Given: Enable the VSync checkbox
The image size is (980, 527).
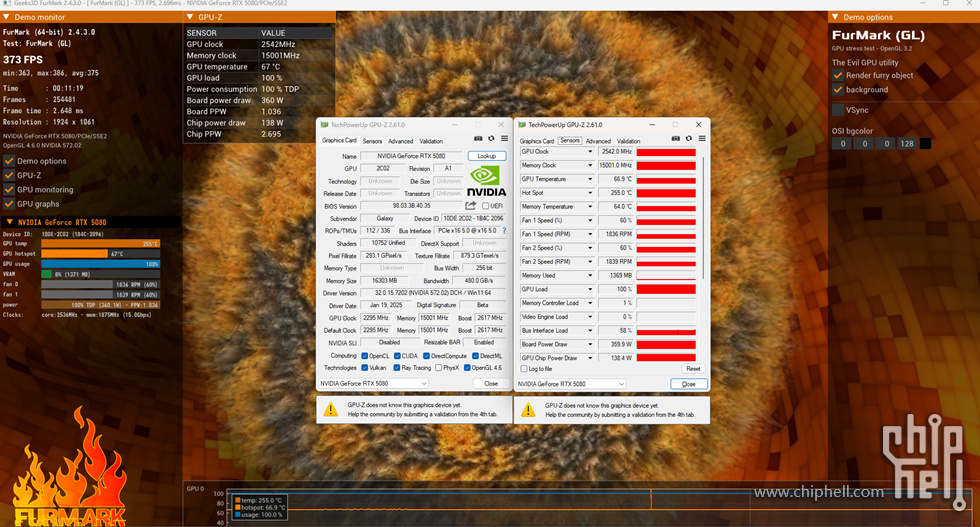Looking at the screenshot, I should [x=838, y=110].
